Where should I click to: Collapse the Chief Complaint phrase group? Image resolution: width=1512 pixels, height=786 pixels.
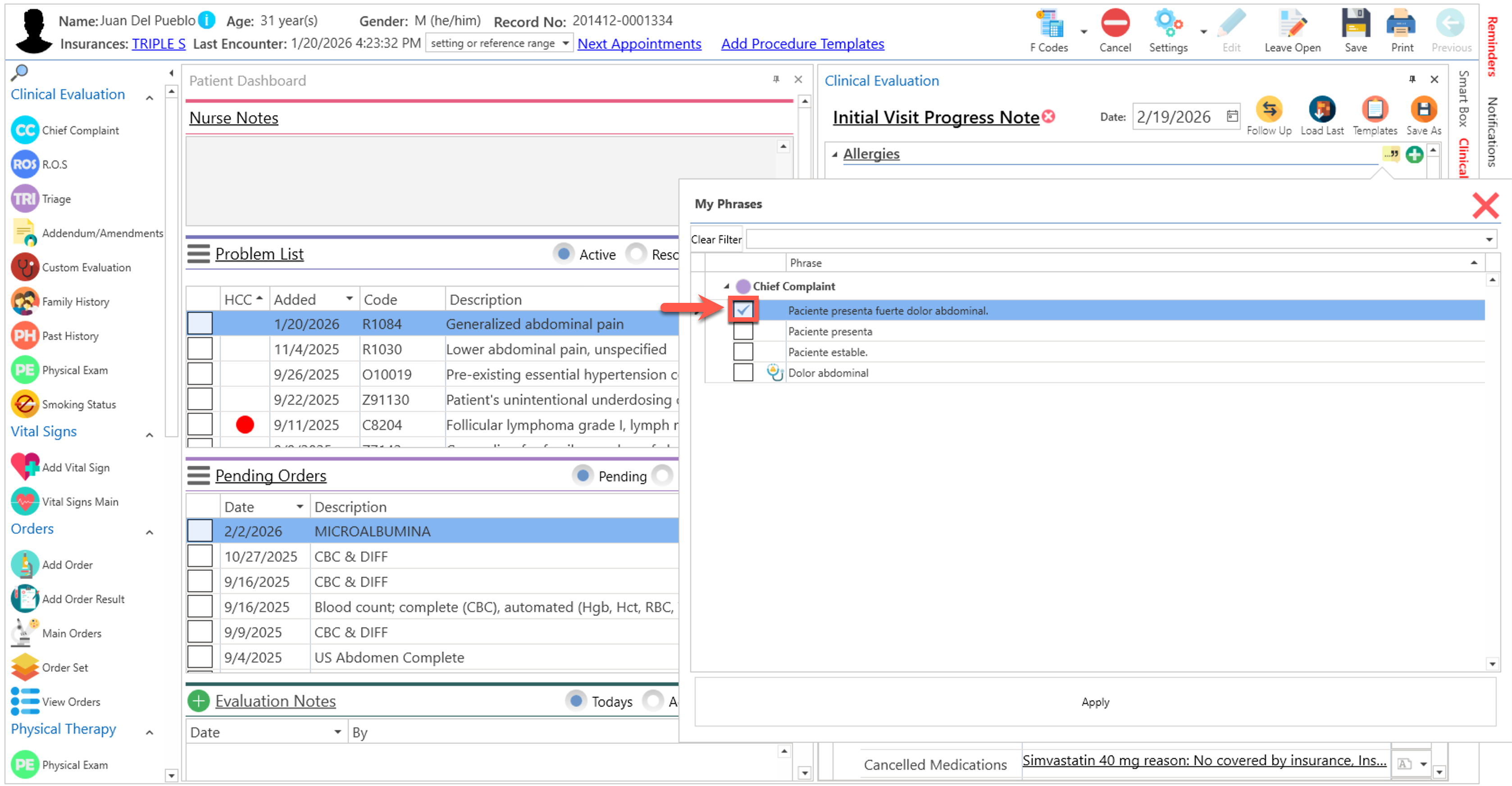point(727,287)
